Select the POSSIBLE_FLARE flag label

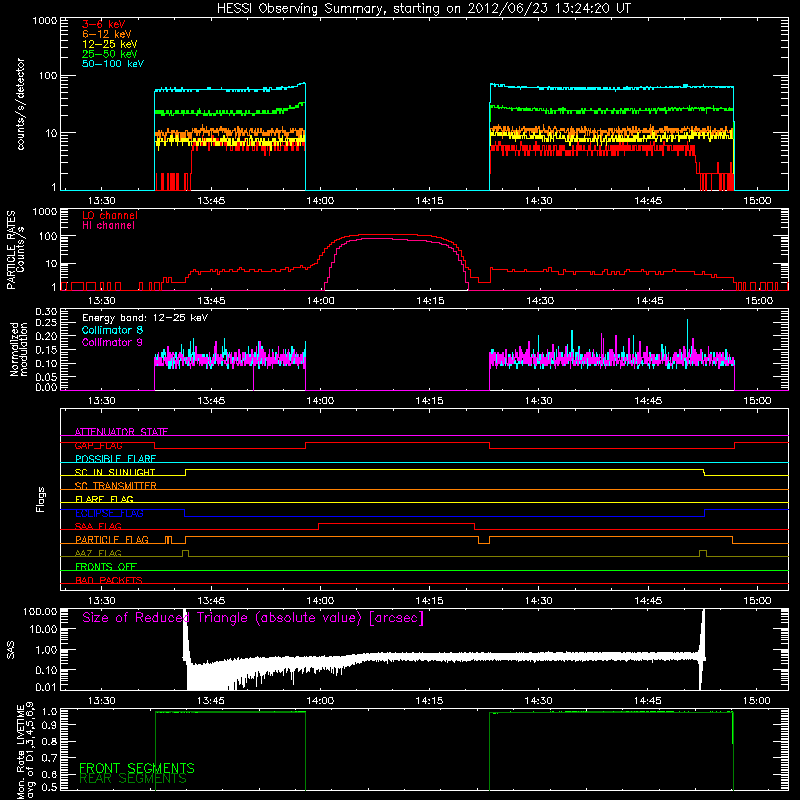point(115,459)
